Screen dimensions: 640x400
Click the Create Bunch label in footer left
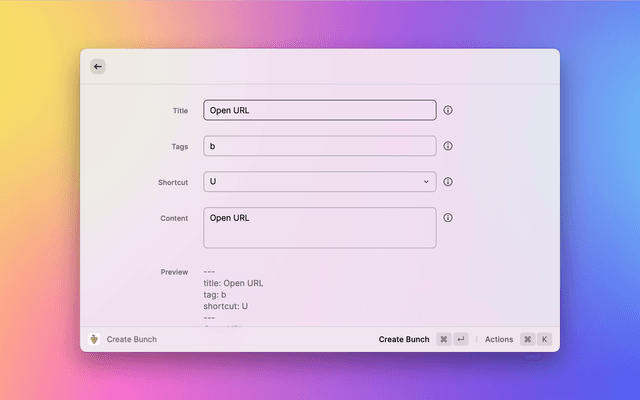click(x=132, y=339)
